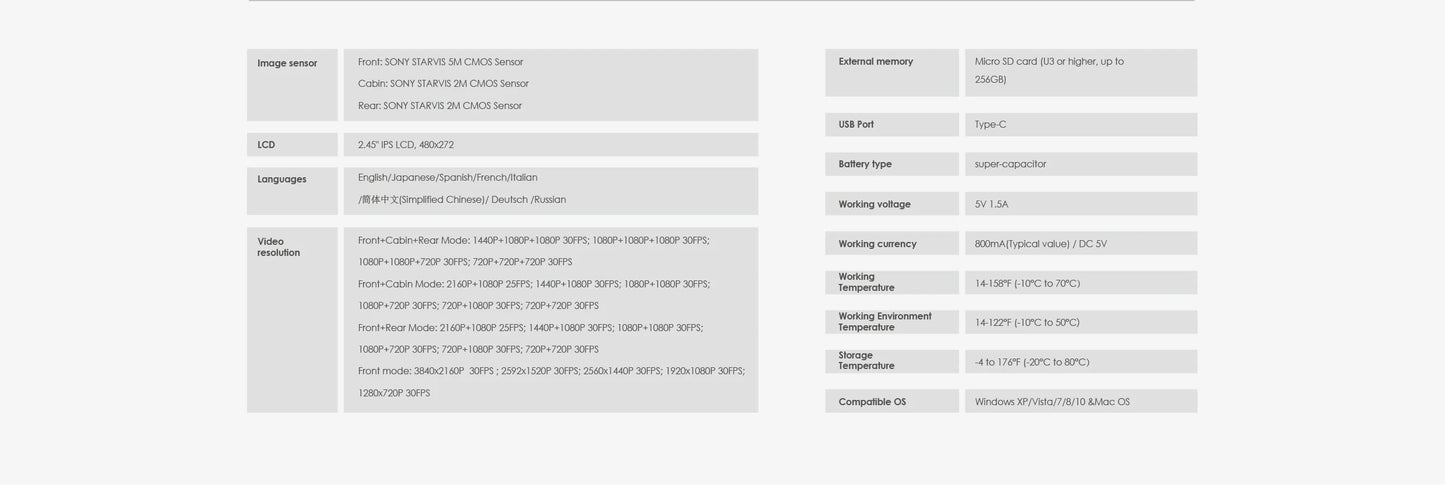Viewport: 1445px width, 485px height.
Task: Select the Front+Cabin+Rear Mode resolution line
Action: pyautogui.click(x=534, y=241)
